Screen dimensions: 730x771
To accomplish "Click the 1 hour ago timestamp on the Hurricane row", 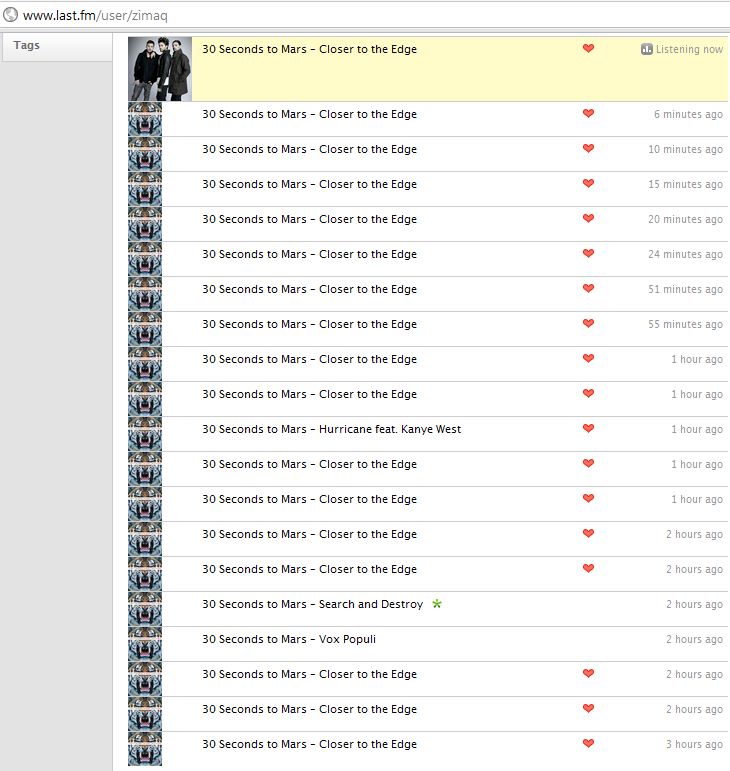I will click(697, 429).
